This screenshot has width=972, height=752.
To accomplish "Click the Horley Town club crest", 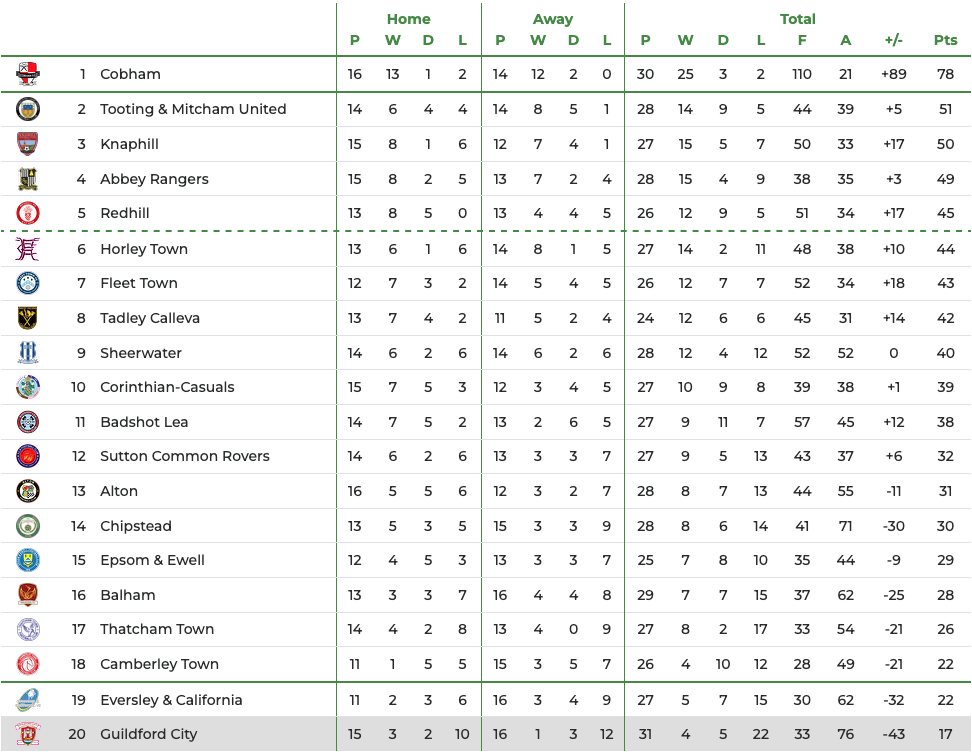I will (28, 249).
